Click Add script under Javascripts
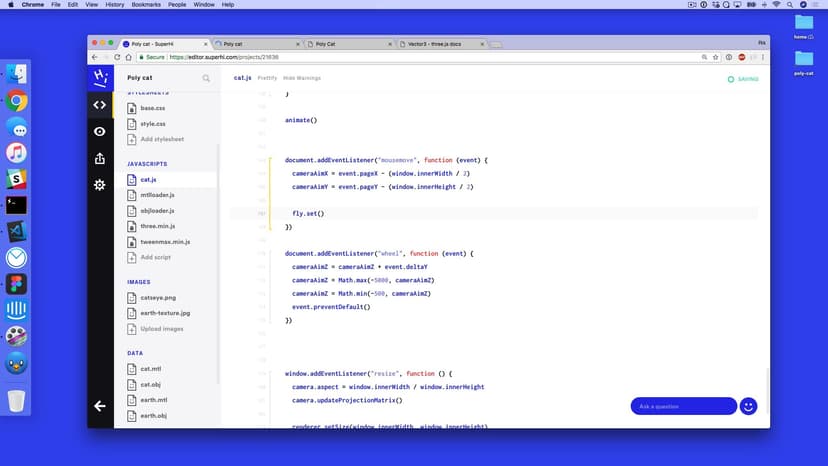The height and width of the screenshot is (466, 828). [x=155, y=257]
